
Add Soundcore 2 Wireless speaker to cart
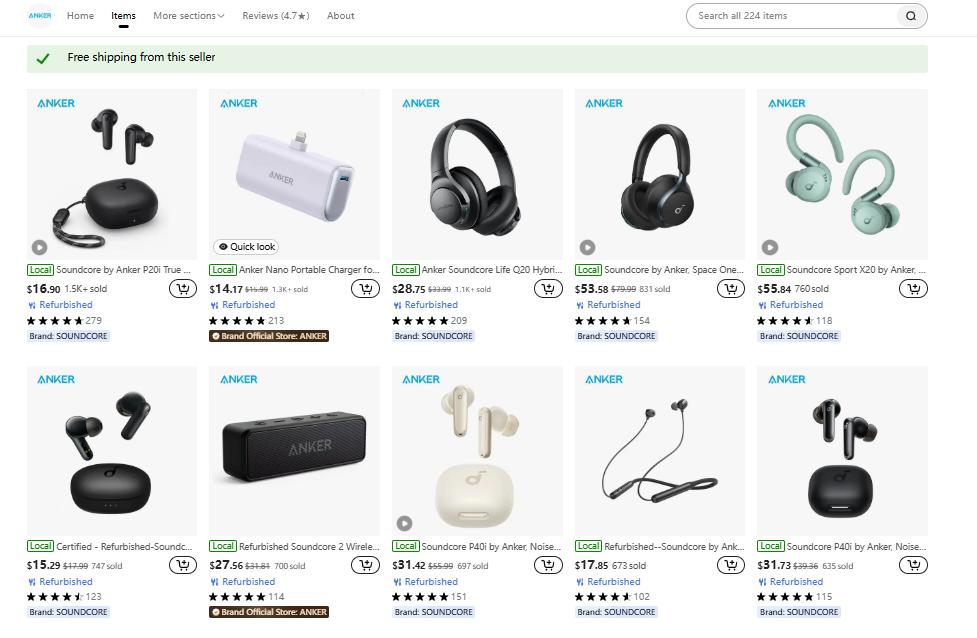pos(365,565)
